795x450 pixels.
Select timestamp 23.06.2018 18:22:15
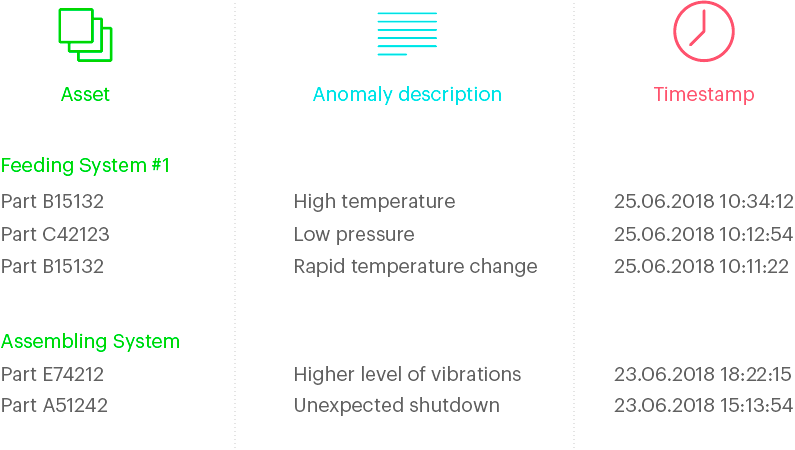coord(703,375)
